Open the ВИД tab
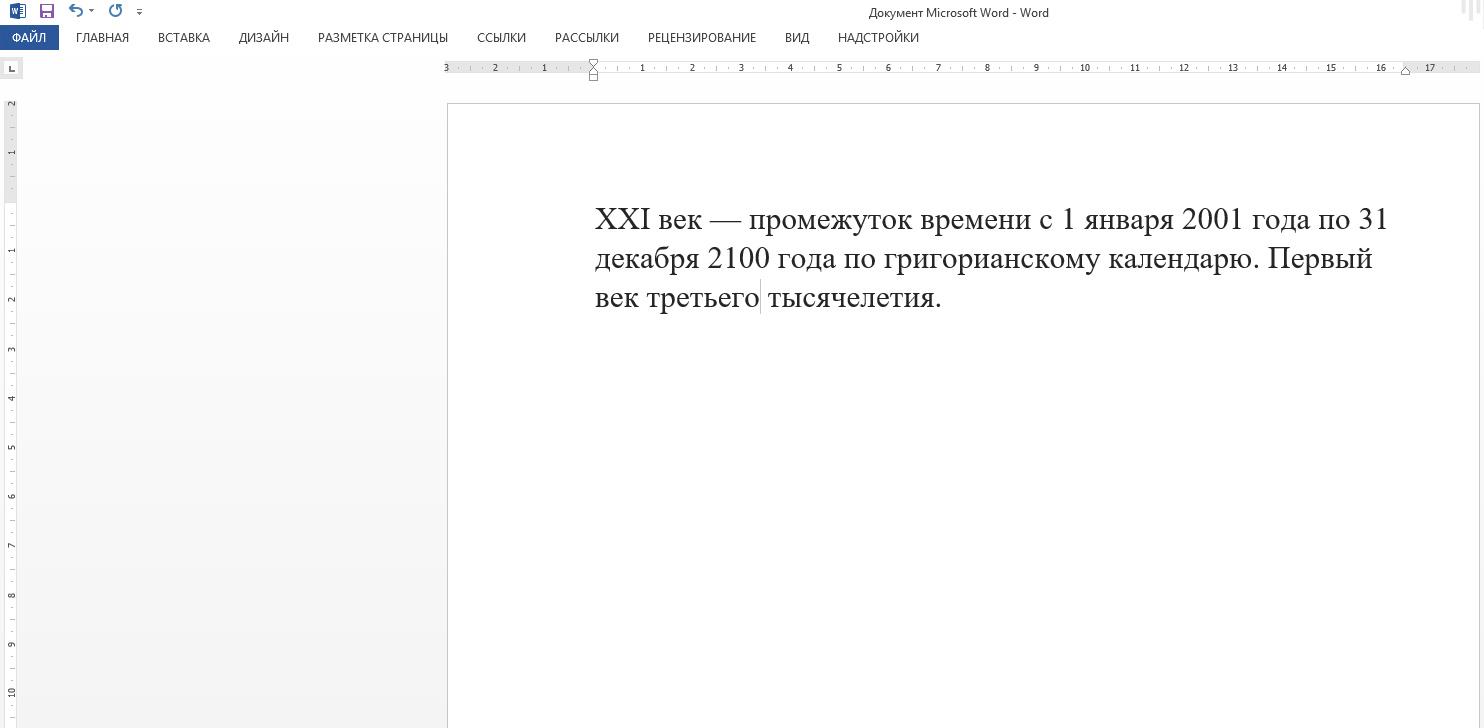The width and height of the screenshot is (1484, 728). [797, 37]
